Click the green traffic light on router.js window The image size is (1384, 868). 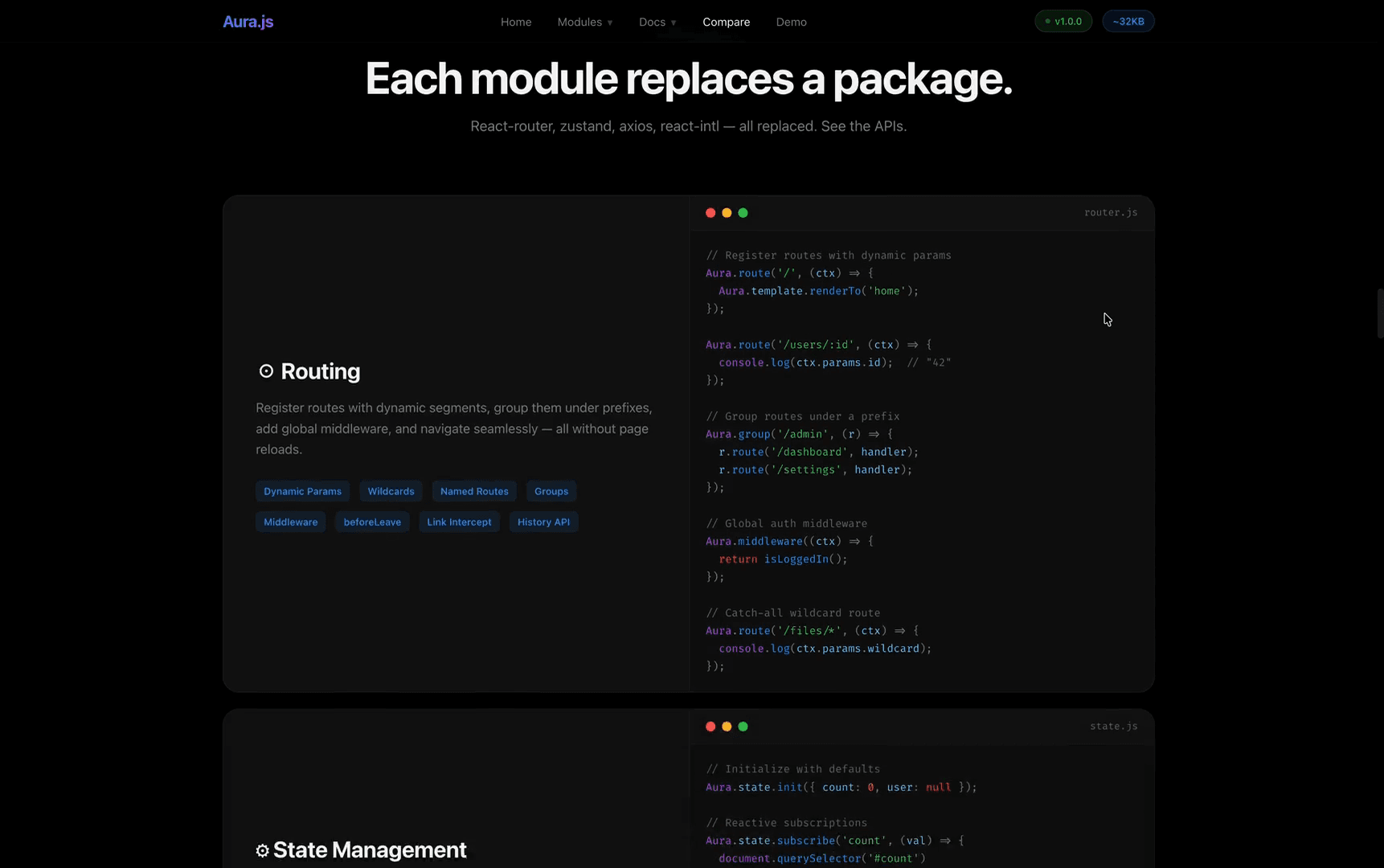tap(743, 212)
